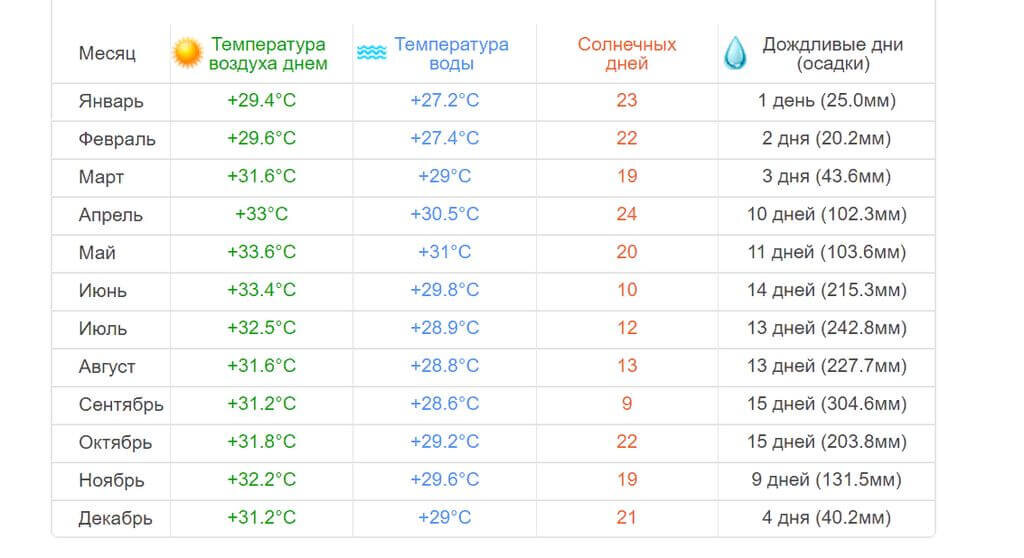This screenshot has width=1024, height=558.
Task: Select the Июнь sunny days value 10
Action: (x=627, y=290)
